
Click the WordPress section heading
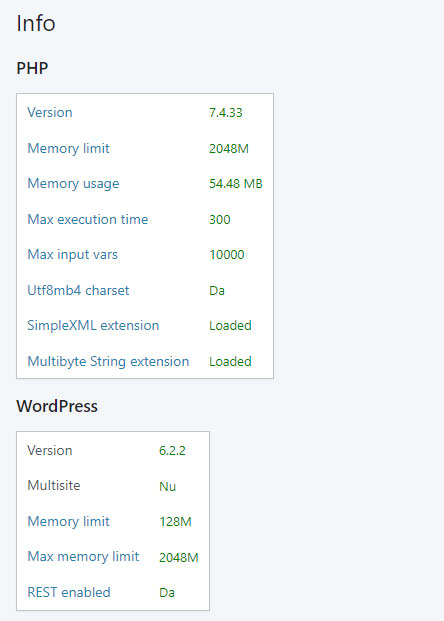tap(57, 406)
